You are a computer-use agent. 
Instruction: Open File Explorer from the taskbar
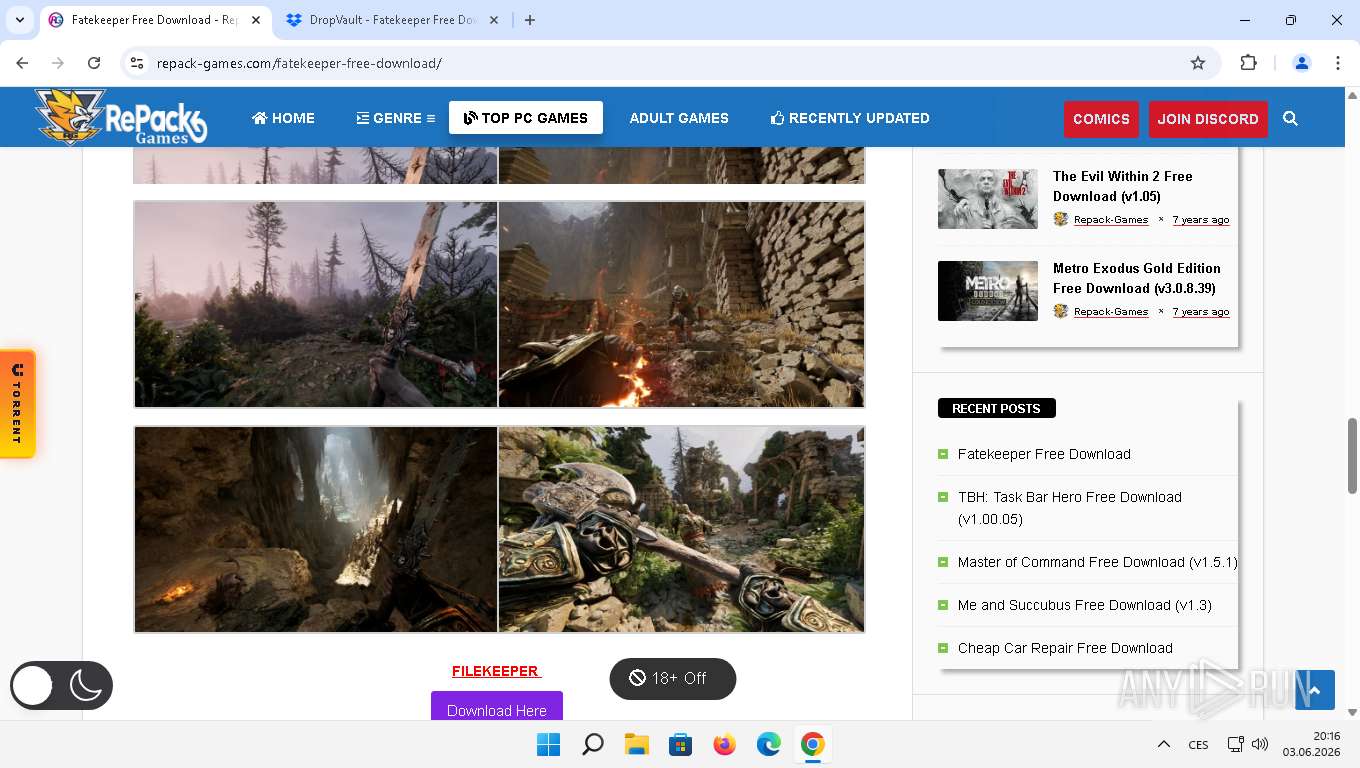[x=637, y=744]
